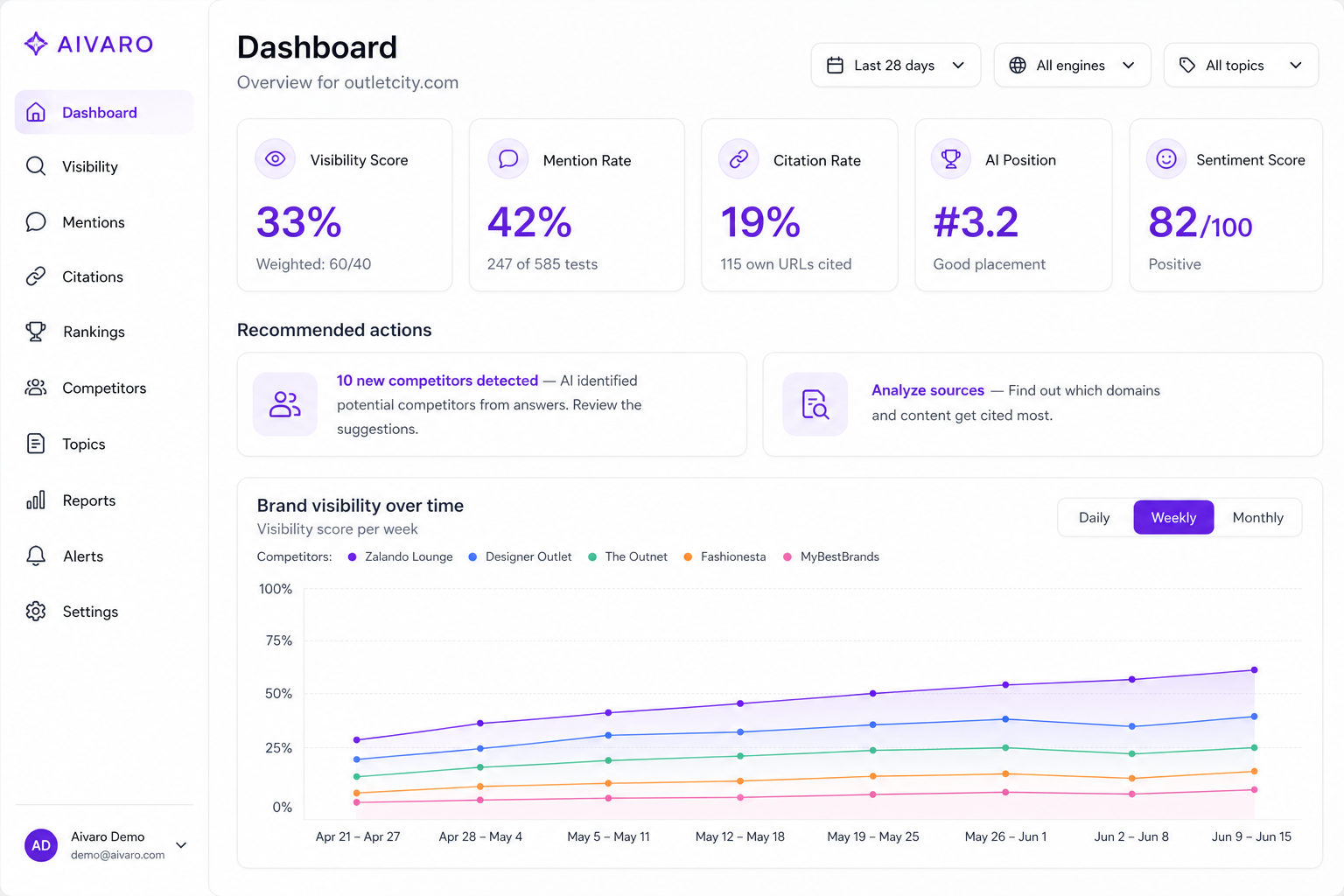The width and height of the screenshot is (1344, 896).
Task: Click the Reports bar chart icon in sidebar
Action: coord(36,500)
